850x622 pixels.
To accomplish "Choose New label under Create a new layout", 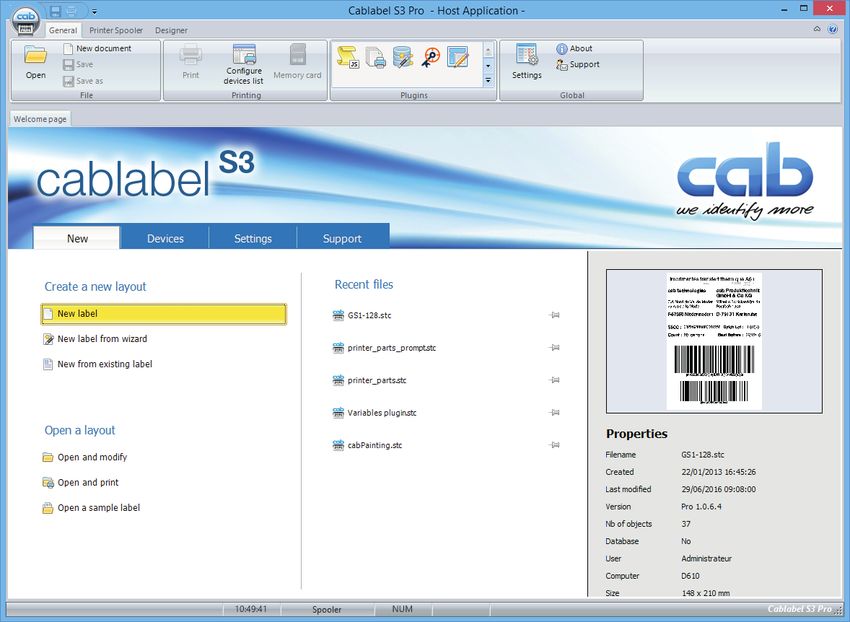I will pyautogui.click(x=163, y=314).
